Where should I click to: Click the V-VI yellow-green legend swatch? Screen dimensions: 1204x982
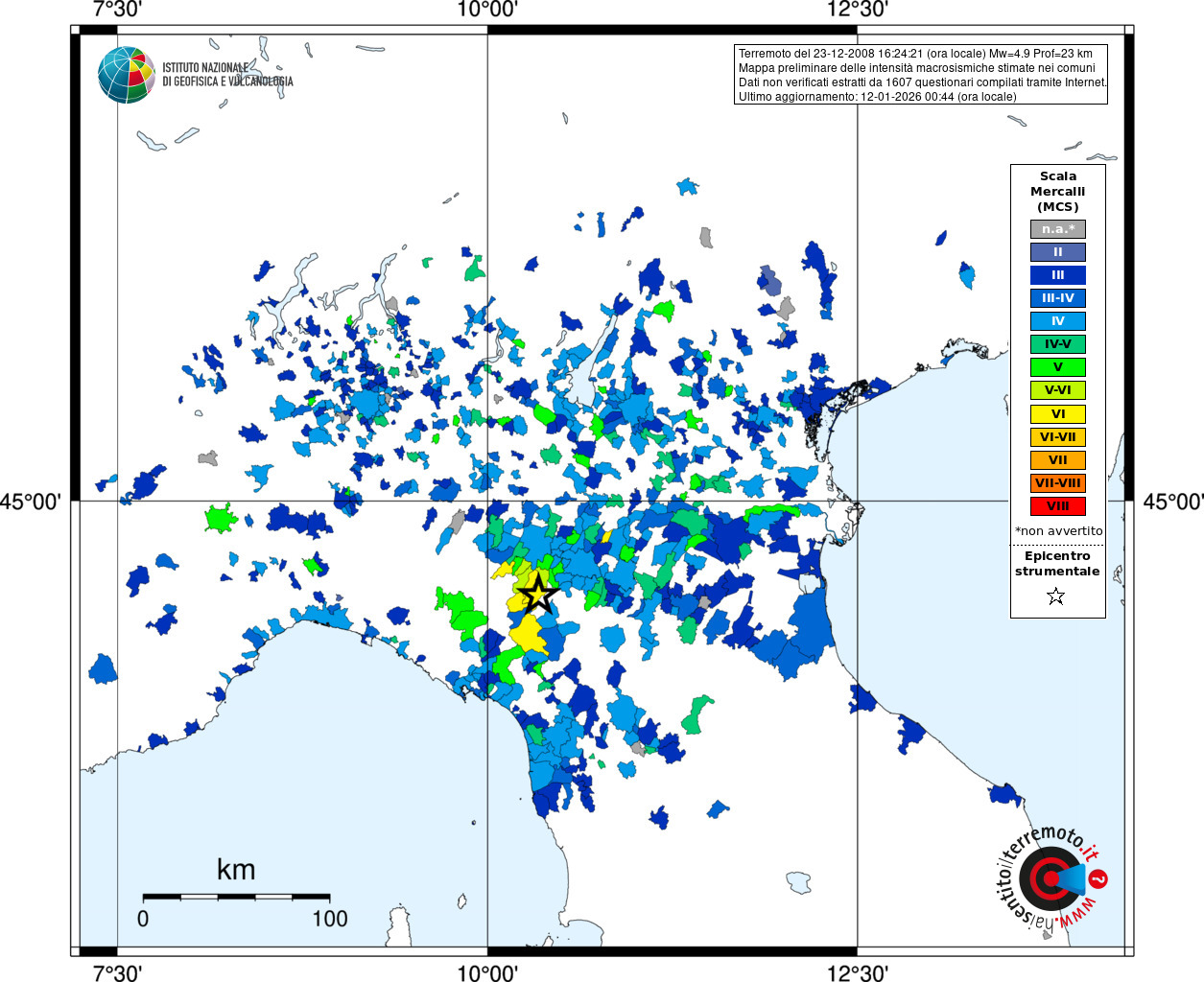pos(1058,390)
